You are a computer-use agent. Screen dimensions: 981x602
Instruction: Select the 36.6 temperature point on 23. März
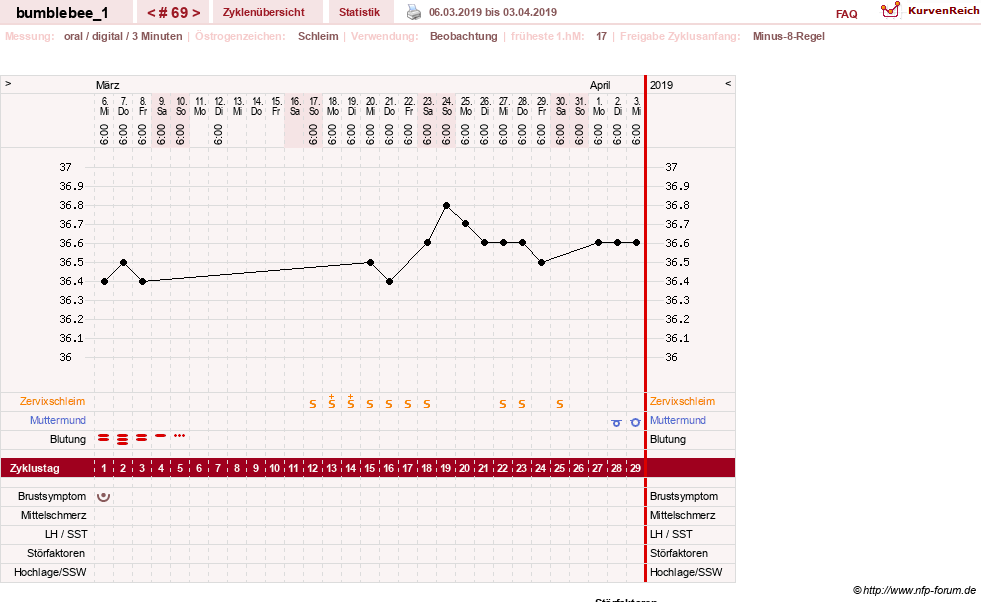coord(427,243)
